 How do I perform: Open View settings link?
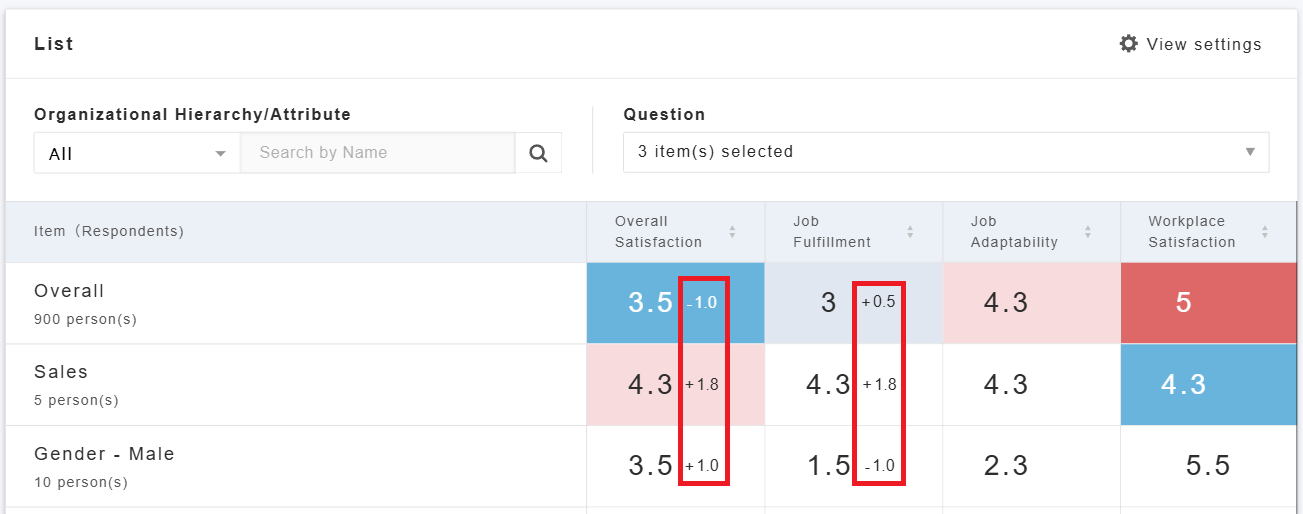tap(1203, 44)
